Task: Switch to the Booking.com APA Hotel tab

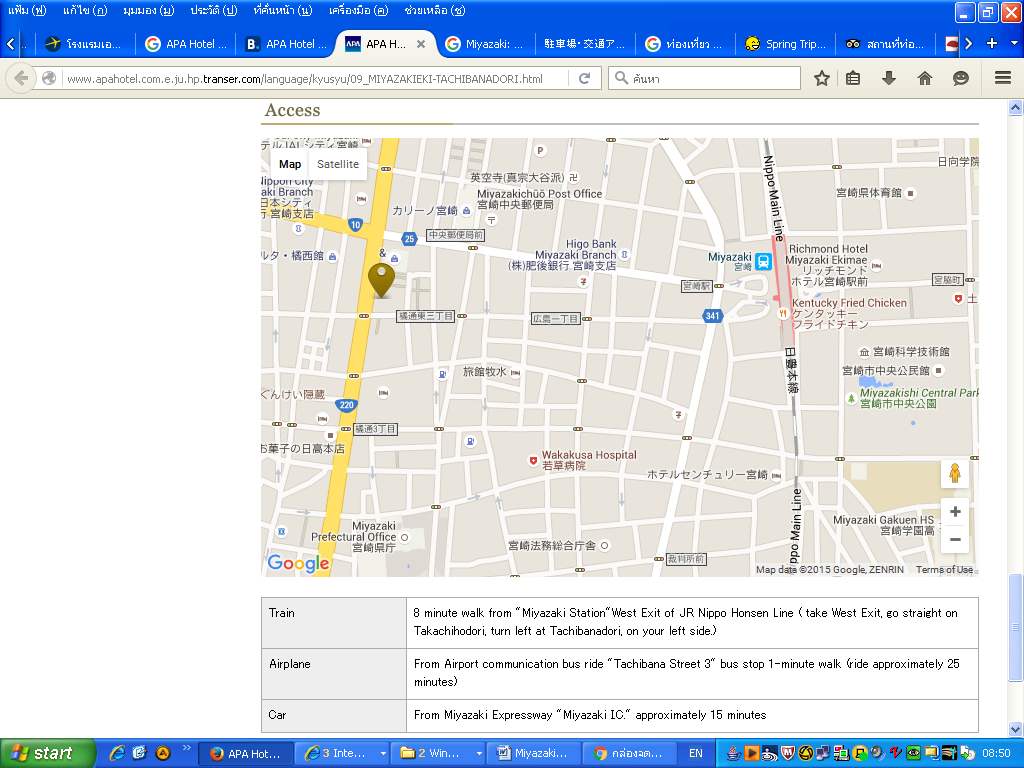Action: click(286, 44)
